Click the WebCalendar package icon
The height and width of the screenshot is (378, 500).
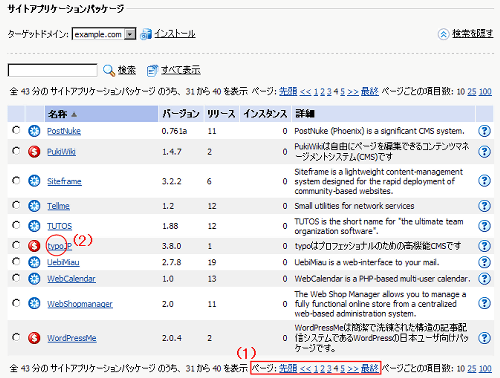pos(34,278)
